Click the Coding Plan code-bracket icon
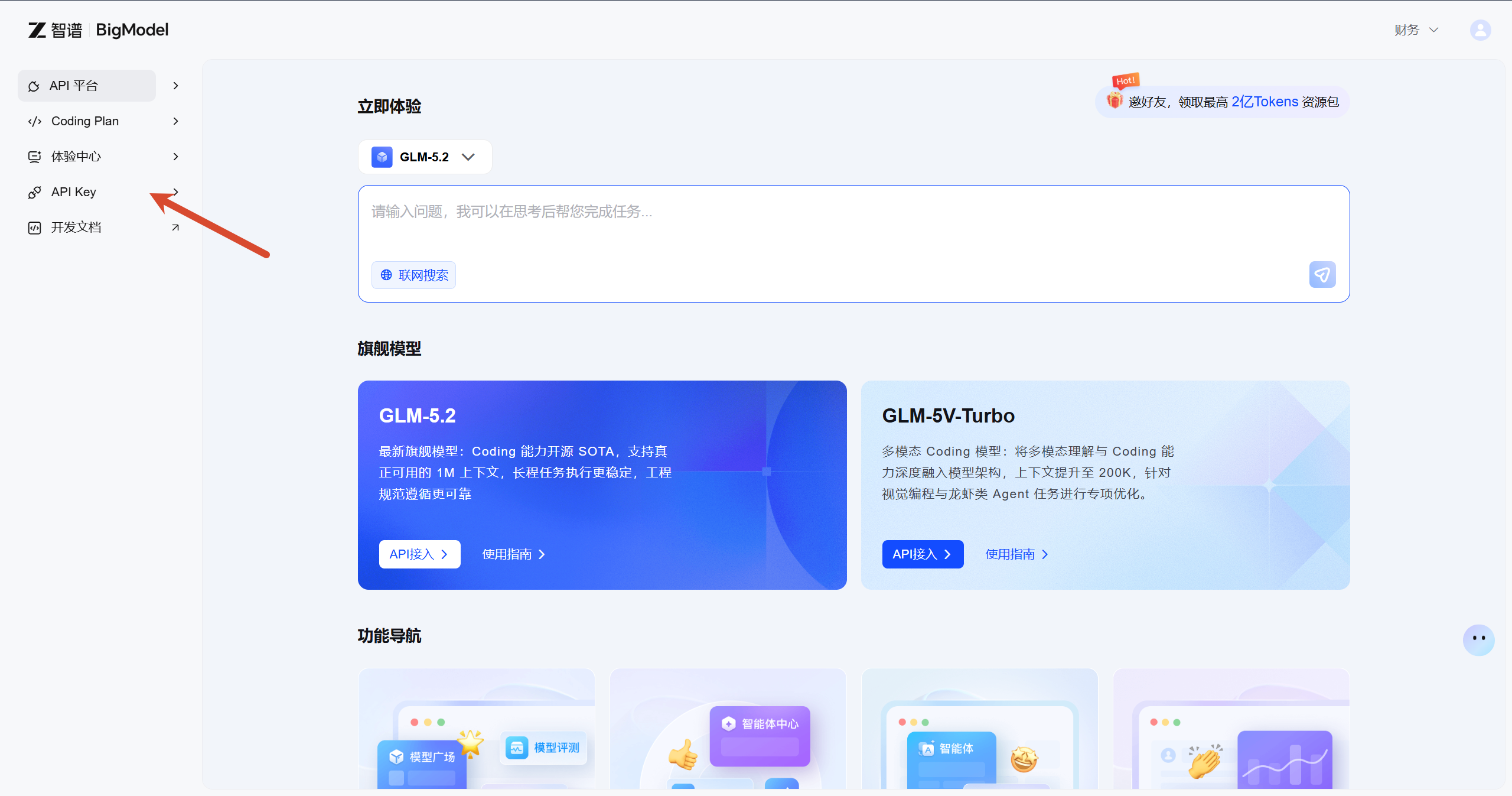The height and width of the screenshot is (796, 1512). click(35, 121)
